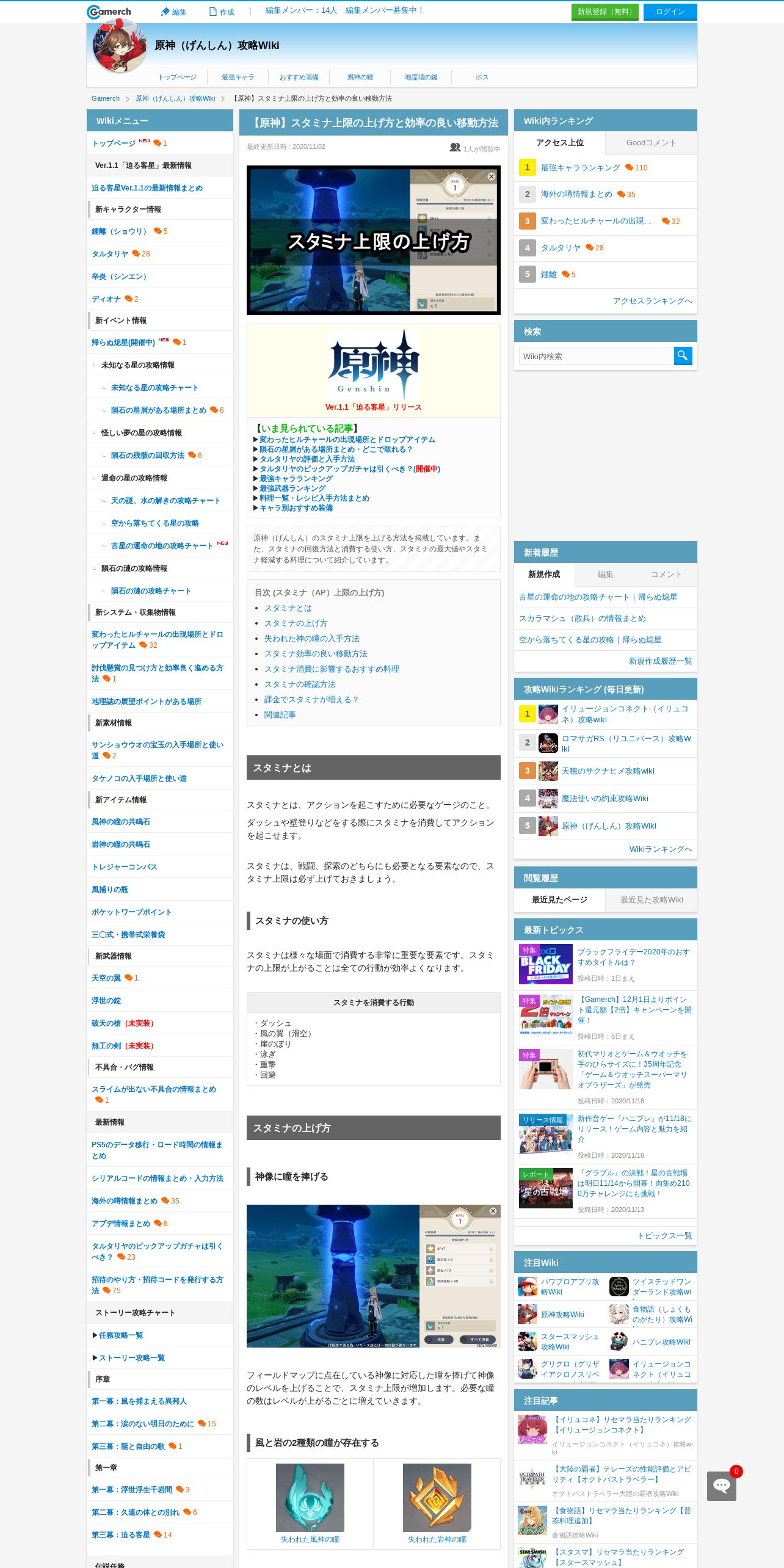Click the スタミナ上限の上げ方 banner image
This screenshot has height=1568, width=784.
tap(374, 240)
